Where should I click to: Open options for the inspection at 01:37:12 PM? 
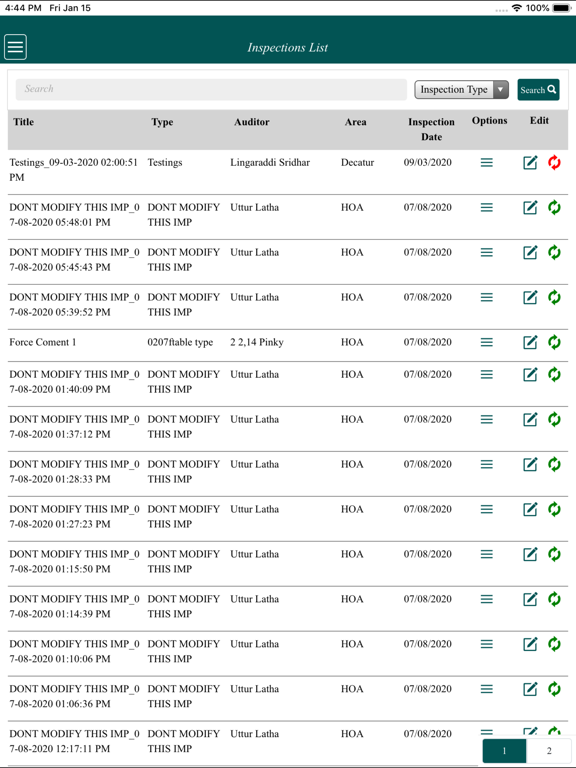coord(486,419)
